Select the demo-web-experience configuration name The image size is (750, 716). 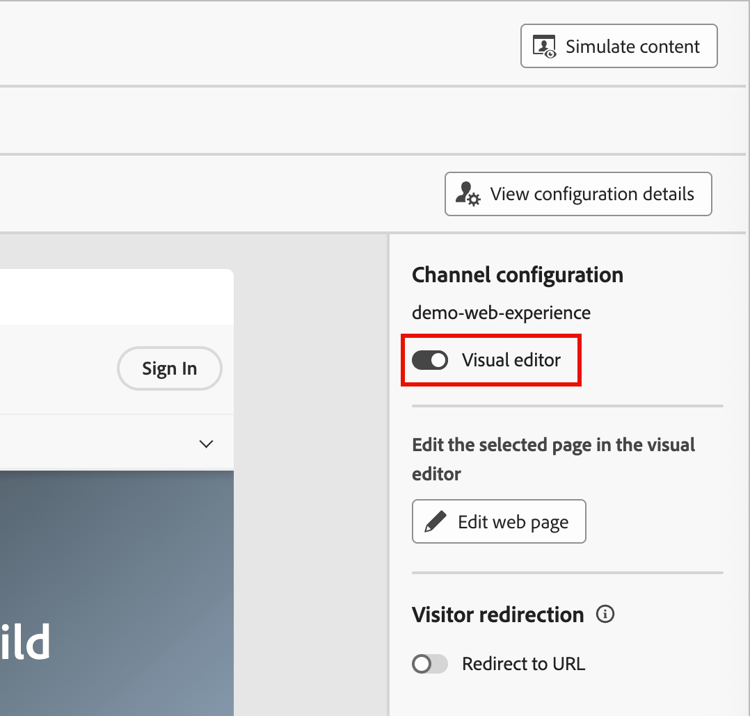(x=501, y=313)
